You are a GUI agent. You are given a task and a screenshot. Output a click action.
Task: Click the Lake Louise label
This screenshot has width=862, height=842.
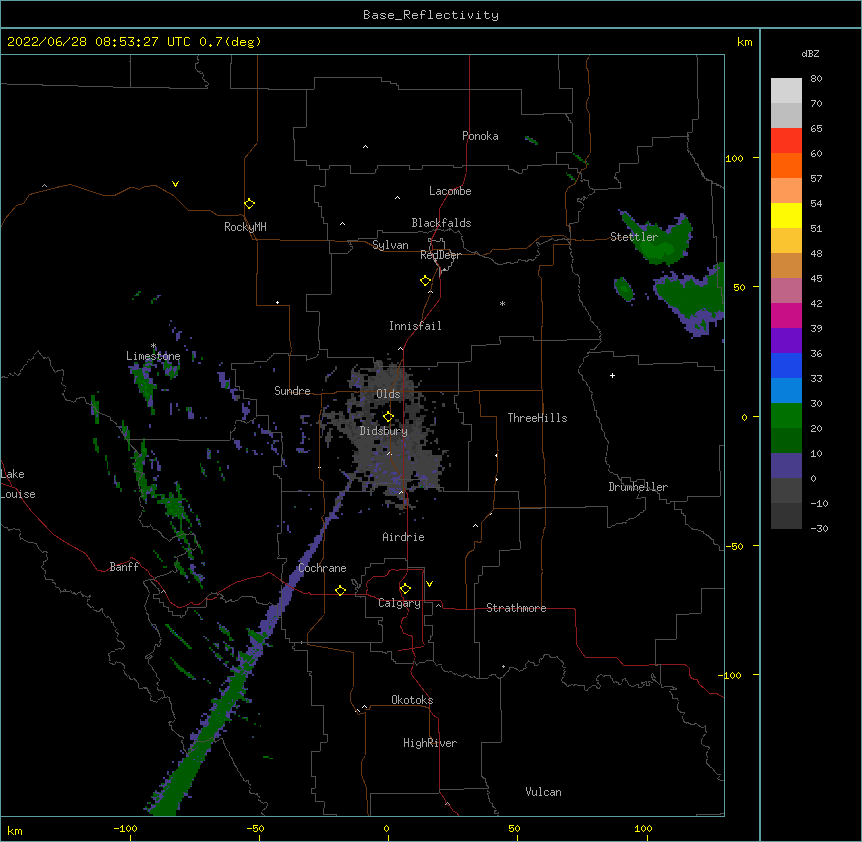(17, 484)
